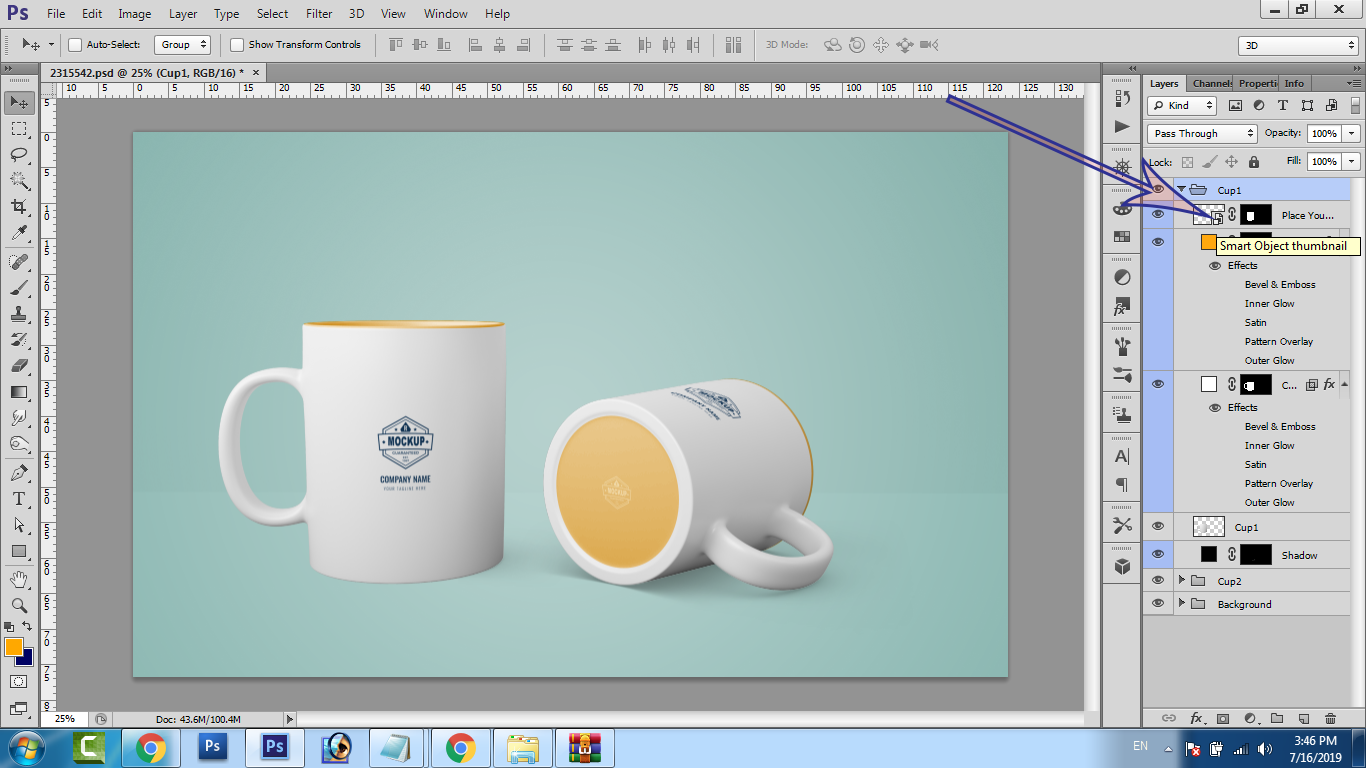This screenshot has height=768, width=1366.
Task: Enable the Auto-Select checkbox
Action: (x=76, y=44)
